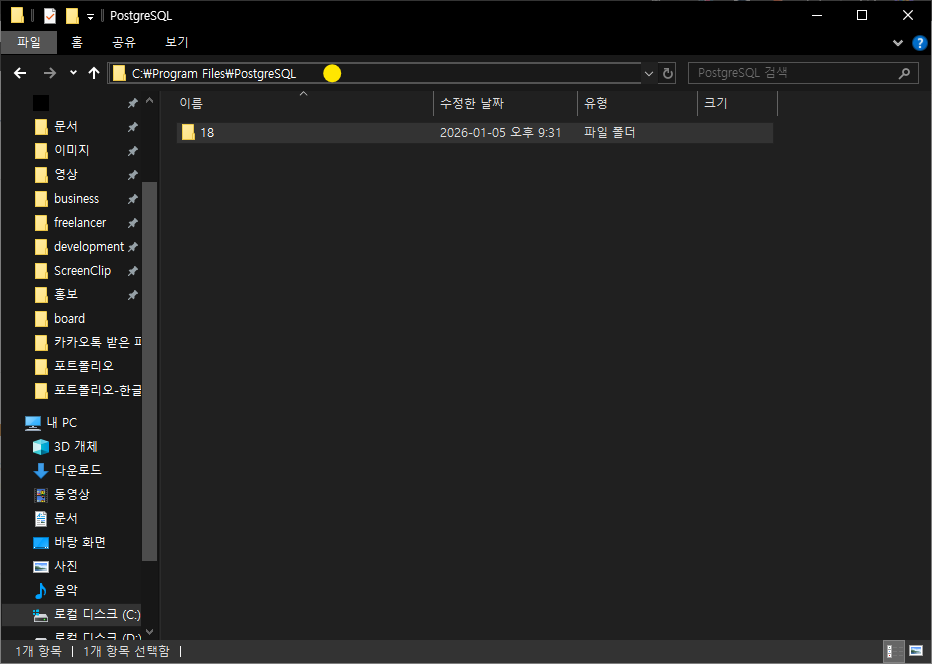Open 동영상 folder under 내 PC
The height and width of the screenshot is (664, 932).
[x=71, y=495]
